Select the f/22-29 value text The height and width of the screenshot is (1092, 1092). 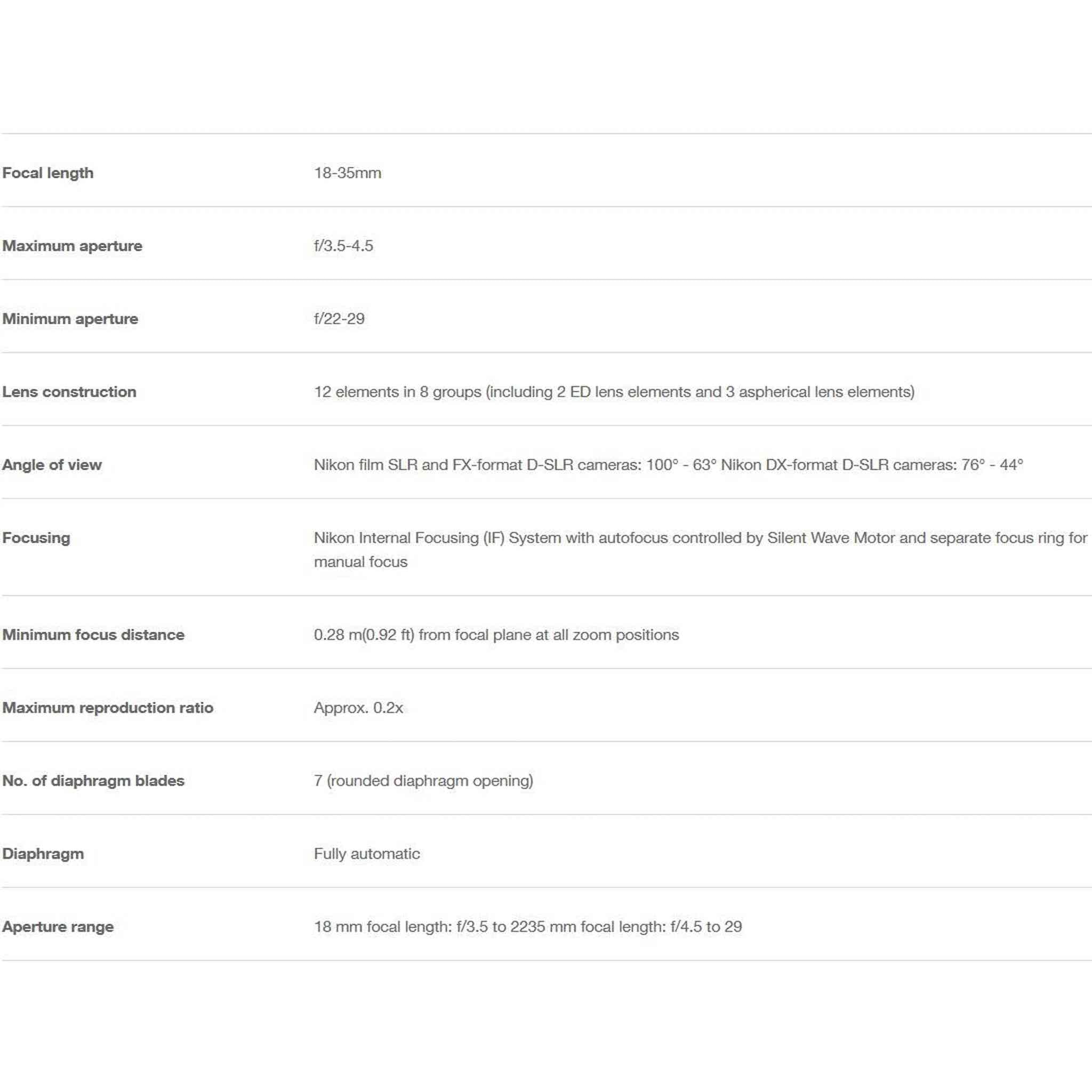coord(340,319)
